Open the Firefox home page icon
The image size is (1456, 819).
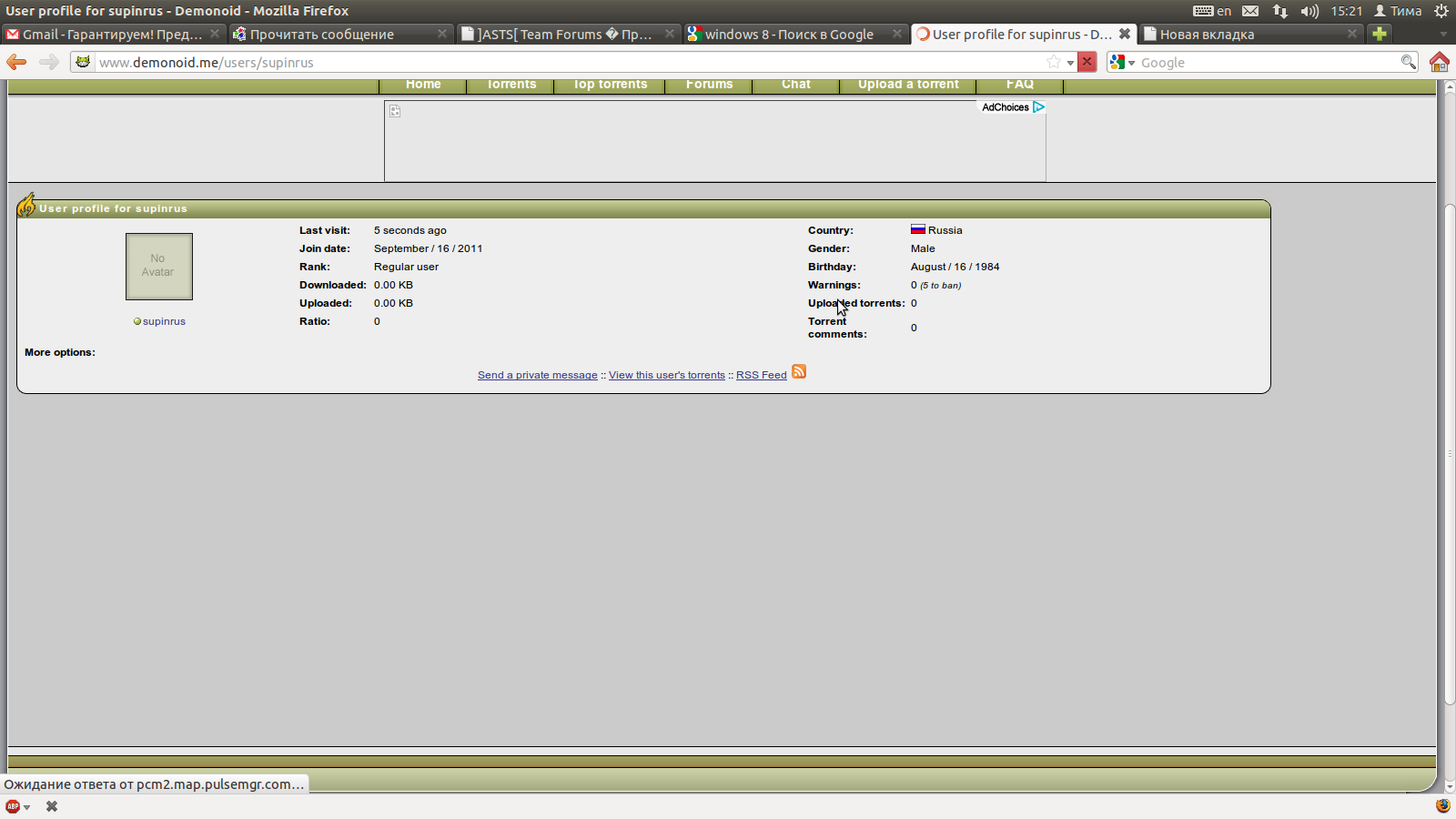[1440, 62]
